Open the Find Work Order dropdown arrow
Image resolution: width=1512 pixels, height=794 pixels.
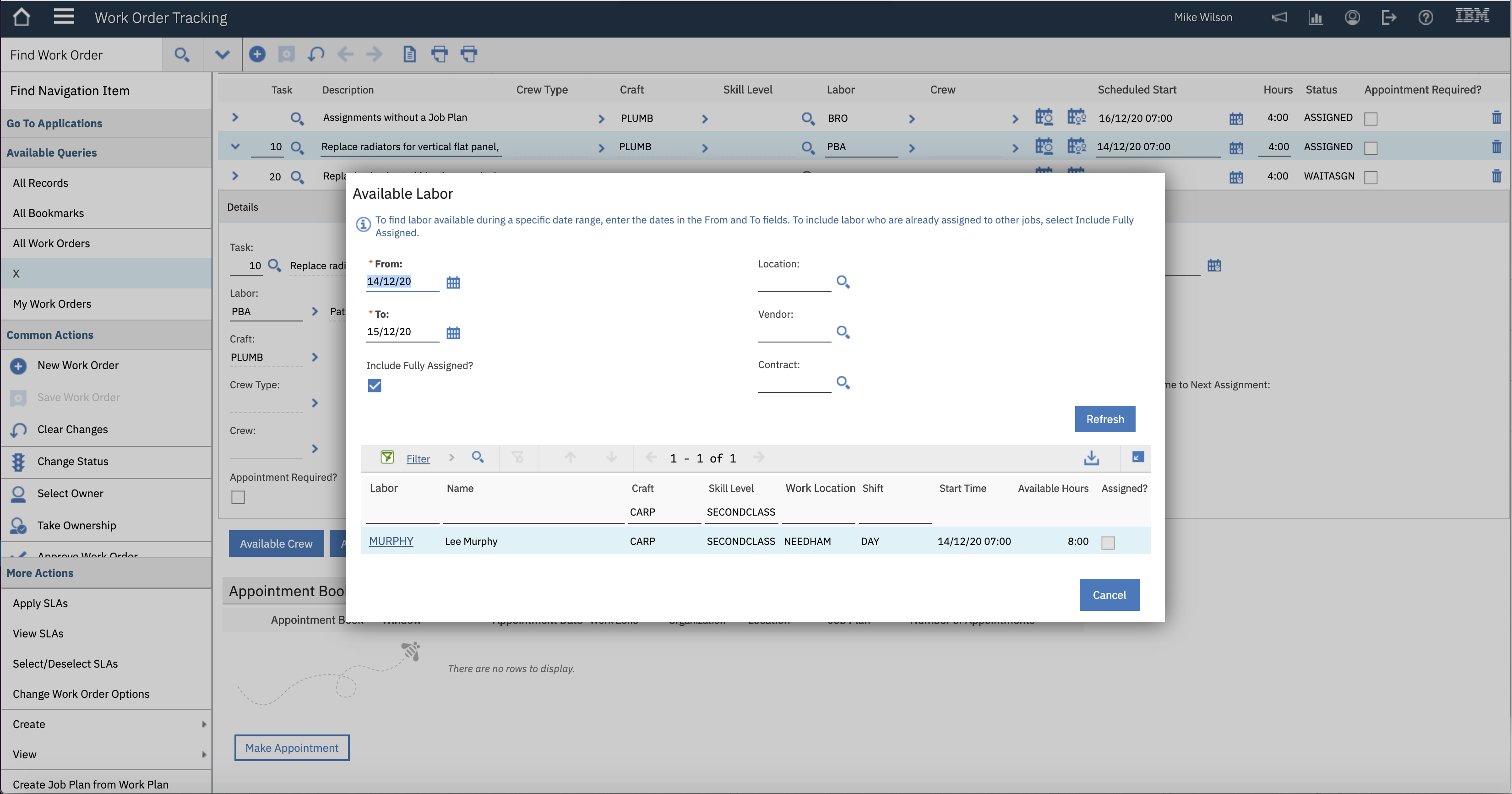click(222, 54)
